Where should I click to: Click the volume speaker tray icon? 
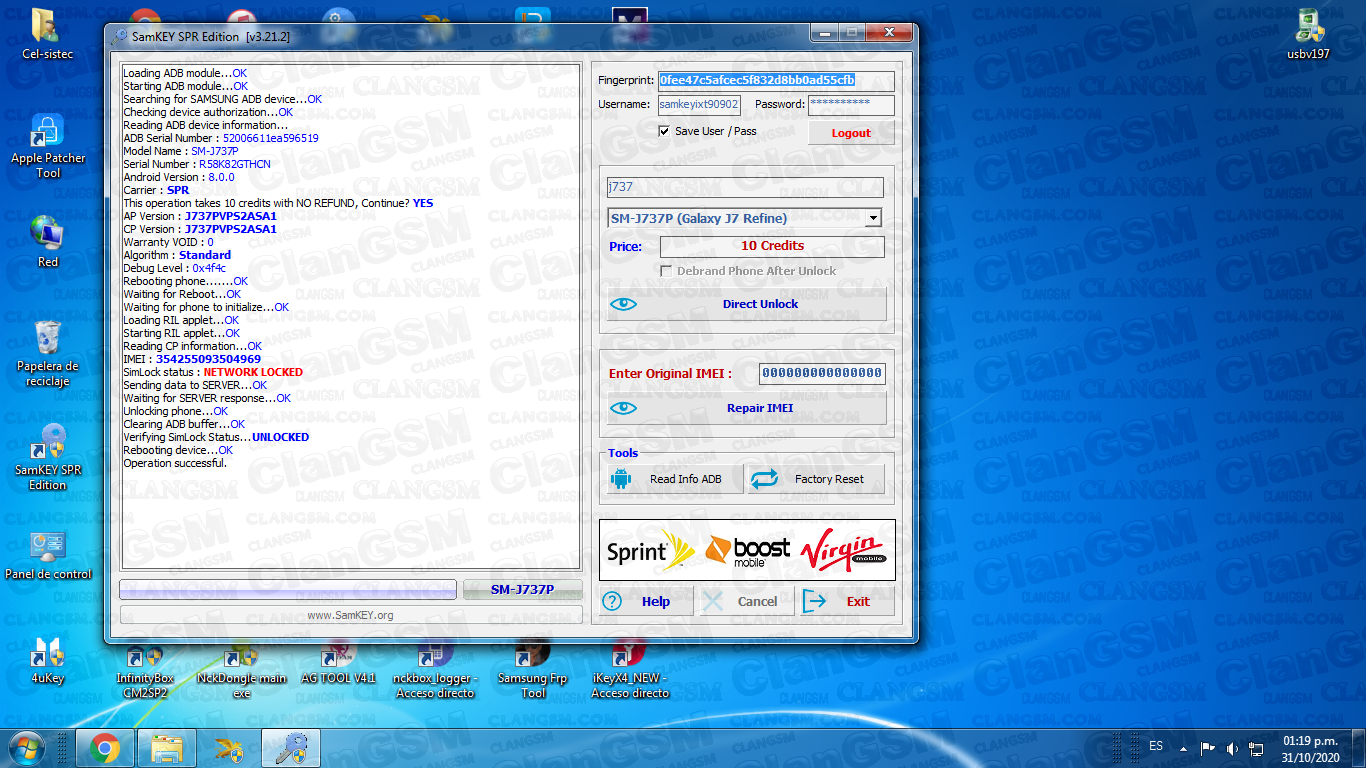(x=1232, y=748)
